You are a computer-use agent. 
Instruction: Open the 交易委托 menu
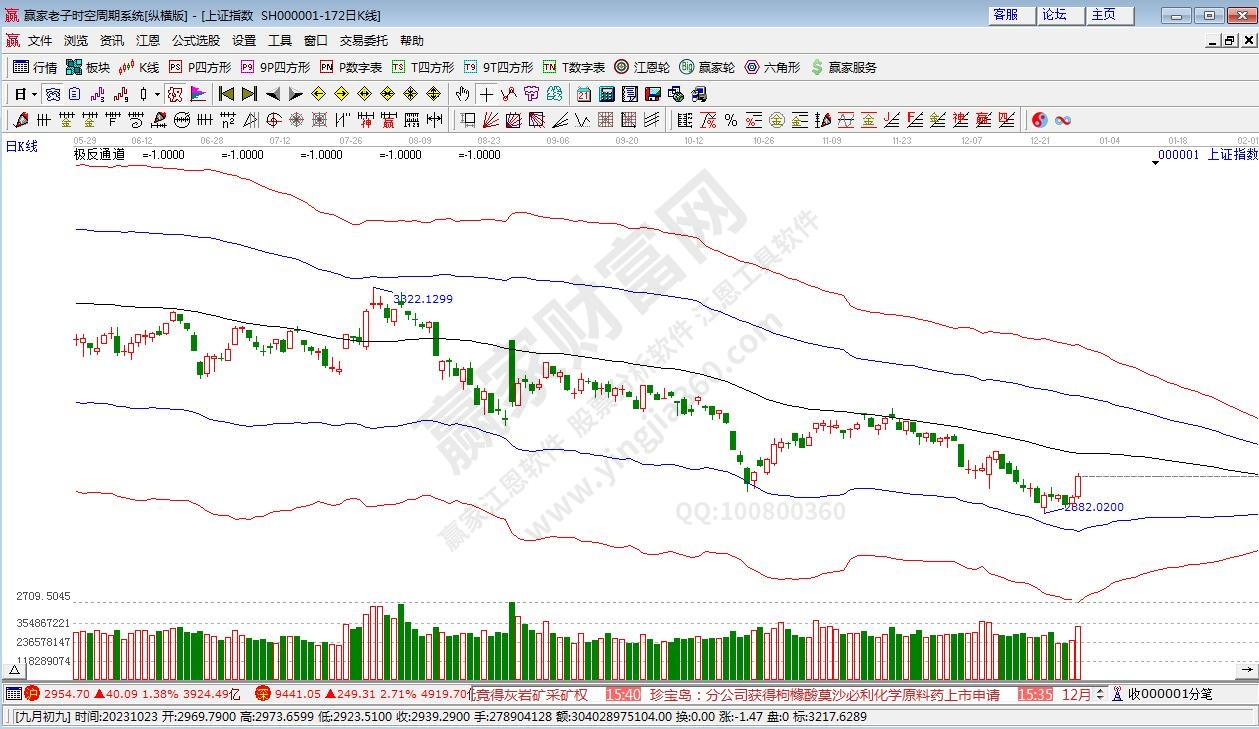pyautogui.click(x=363, y=41)
